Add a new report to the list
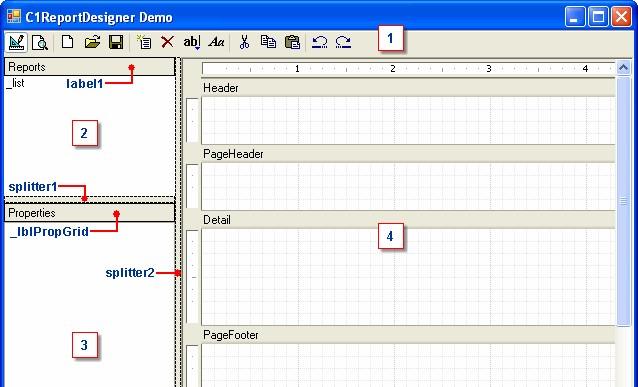Screen dimensions: 638x387 click(x=144, y=42)
